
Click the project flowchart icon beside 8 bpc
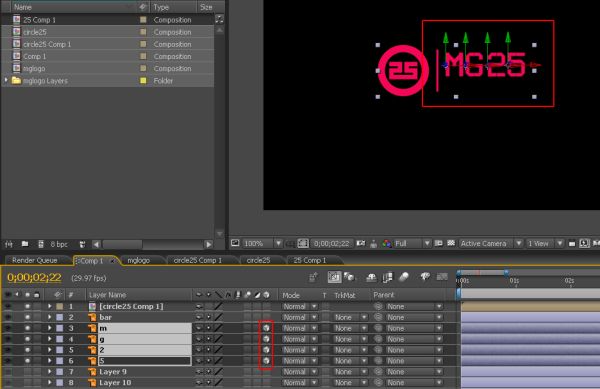82,244
